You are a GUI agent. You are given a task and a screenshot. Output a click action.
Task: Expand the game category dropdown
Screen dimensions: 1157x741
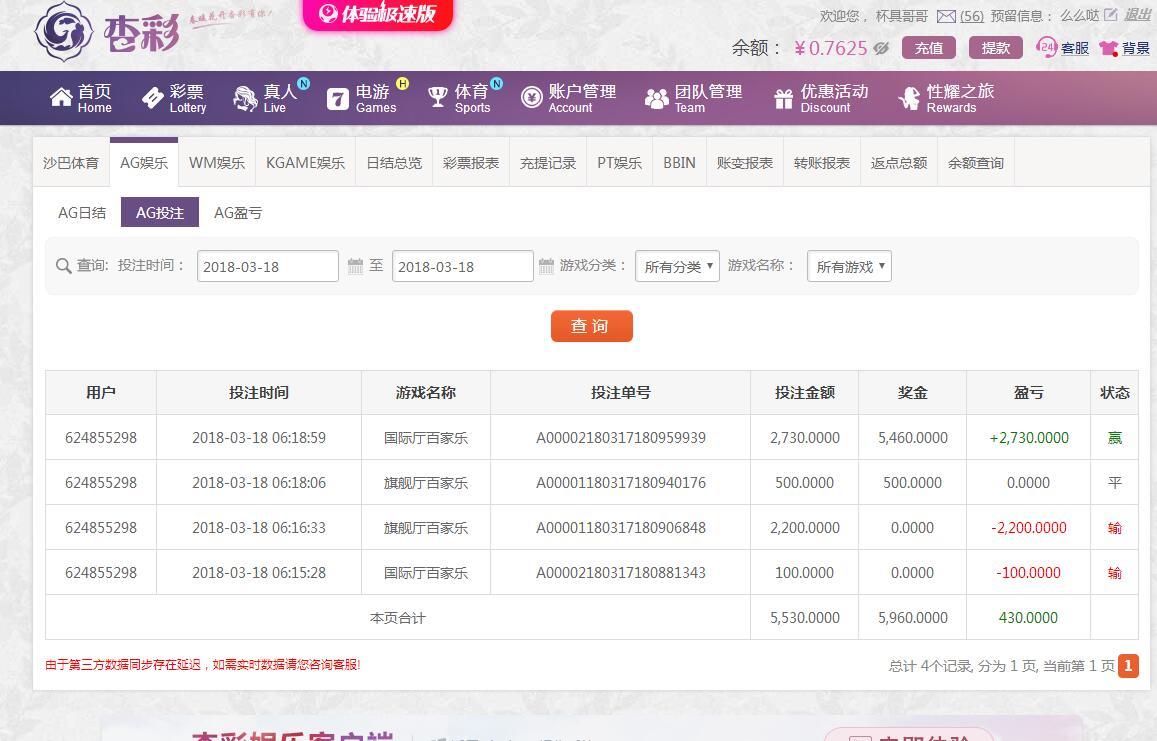click(677, 266)
